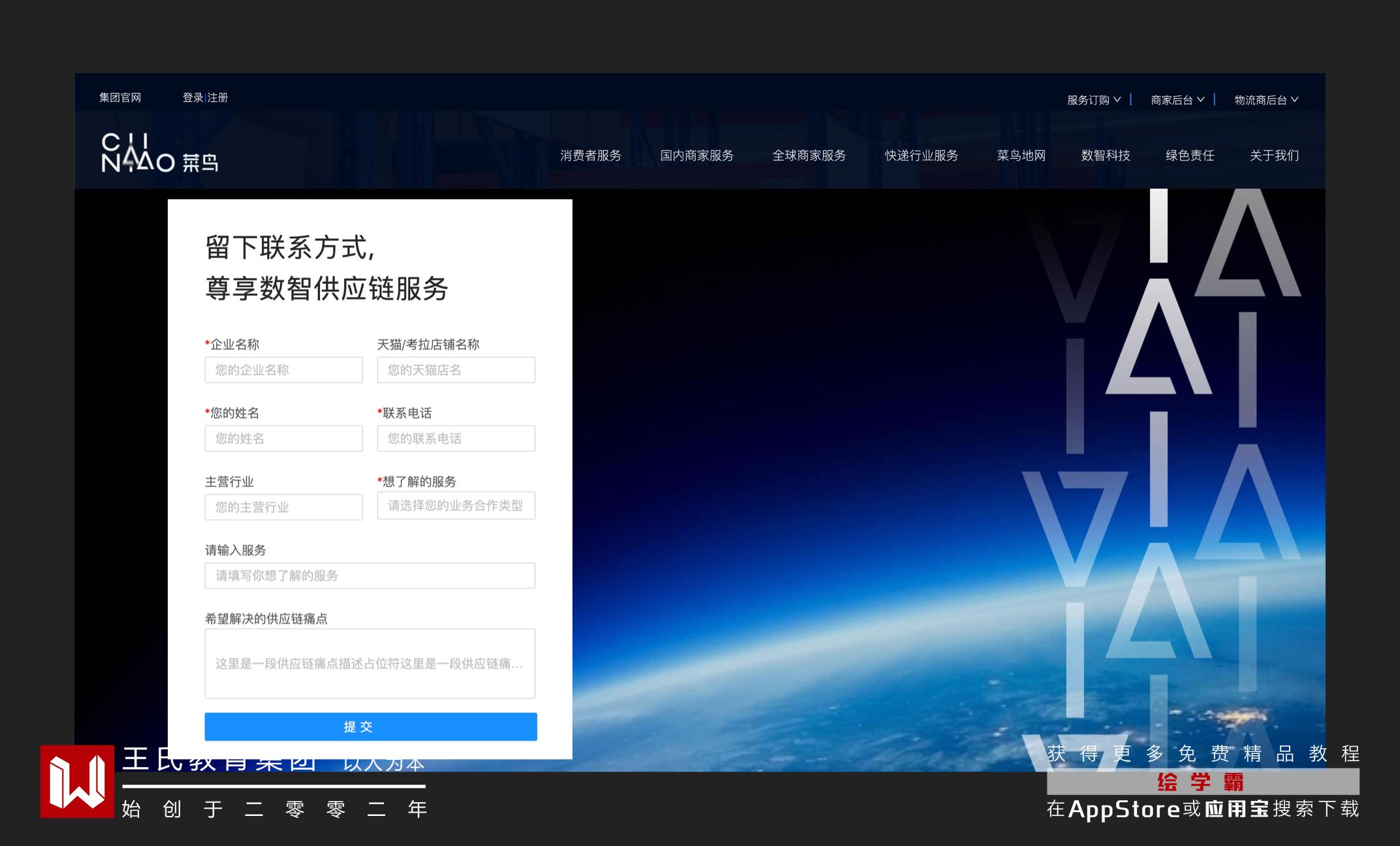Expand the 商家后台 dropdown
The width and height of the screenshot is (1400, 846).
(x=1177, y=100)
